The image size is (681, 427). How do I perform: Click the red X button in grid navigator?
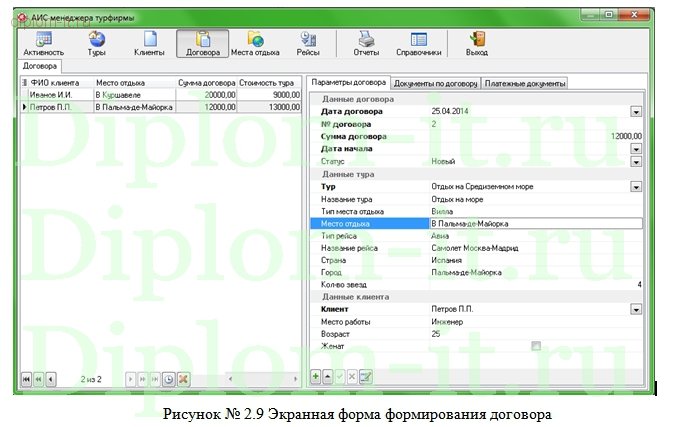tap(184, 379)
